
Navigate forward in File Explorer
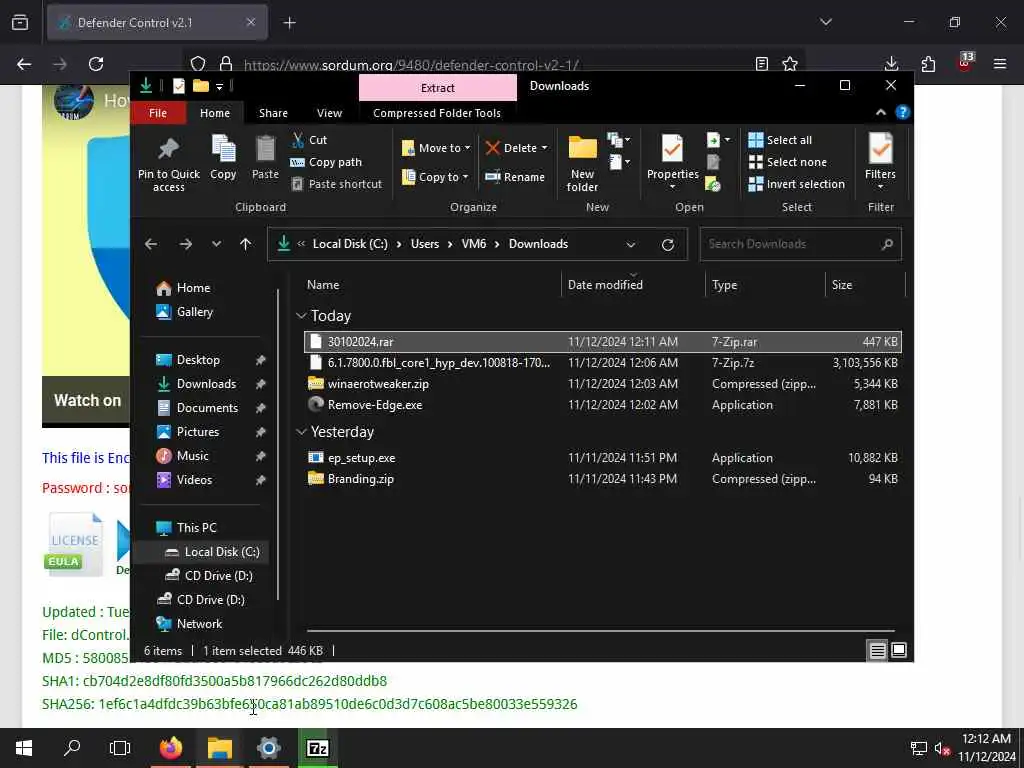pyautogui.click(x=186, y=244)
